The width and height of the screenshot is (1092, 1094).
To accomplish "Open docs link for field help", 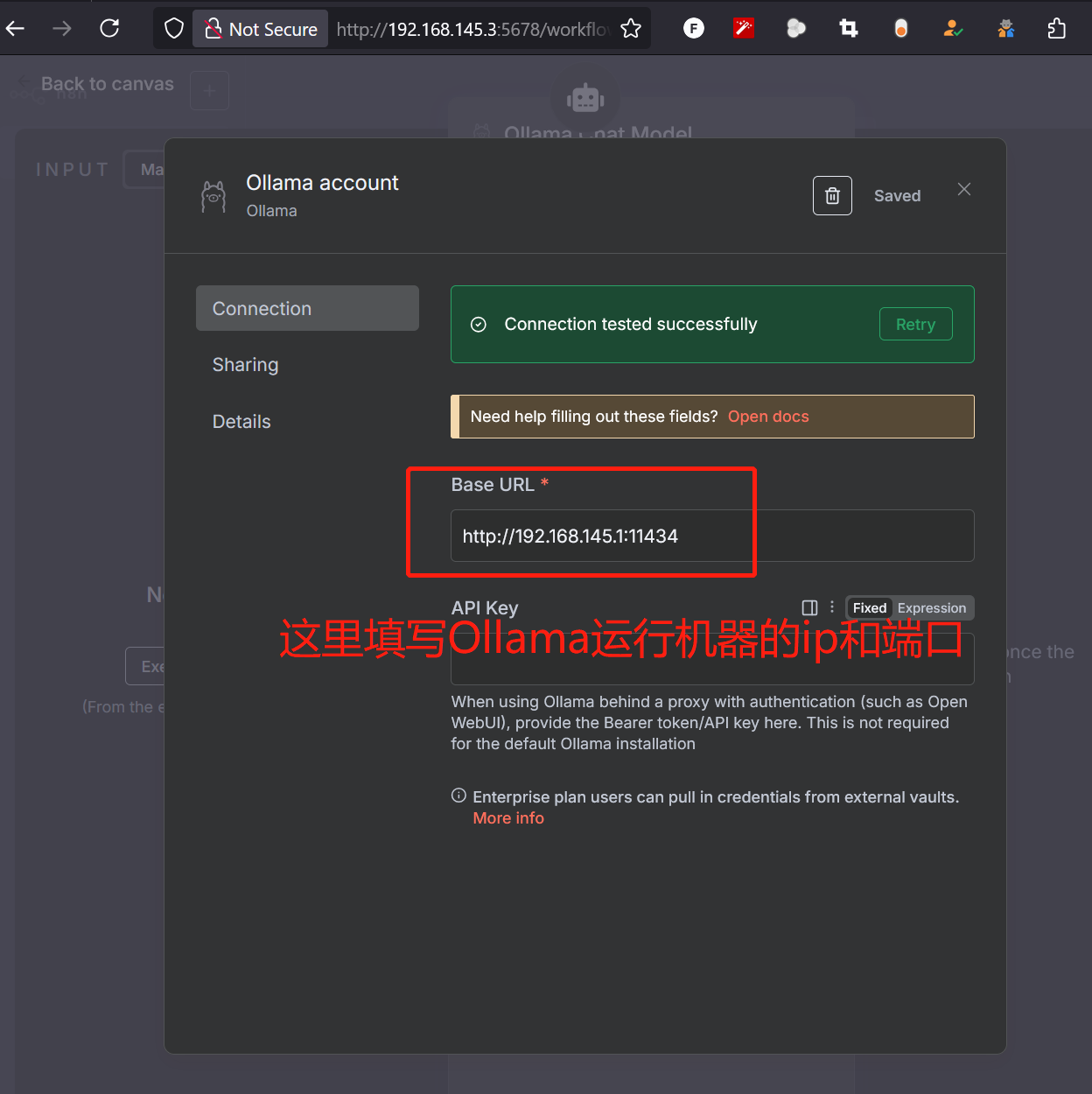I will coord(768,417).
